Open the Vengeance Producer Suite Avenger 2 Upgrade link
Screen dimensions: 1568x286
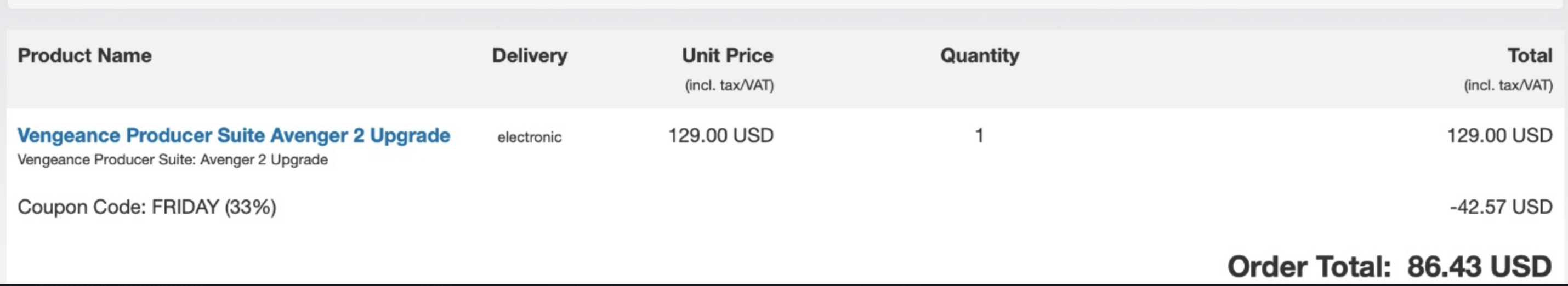click(x=233, y=135)
